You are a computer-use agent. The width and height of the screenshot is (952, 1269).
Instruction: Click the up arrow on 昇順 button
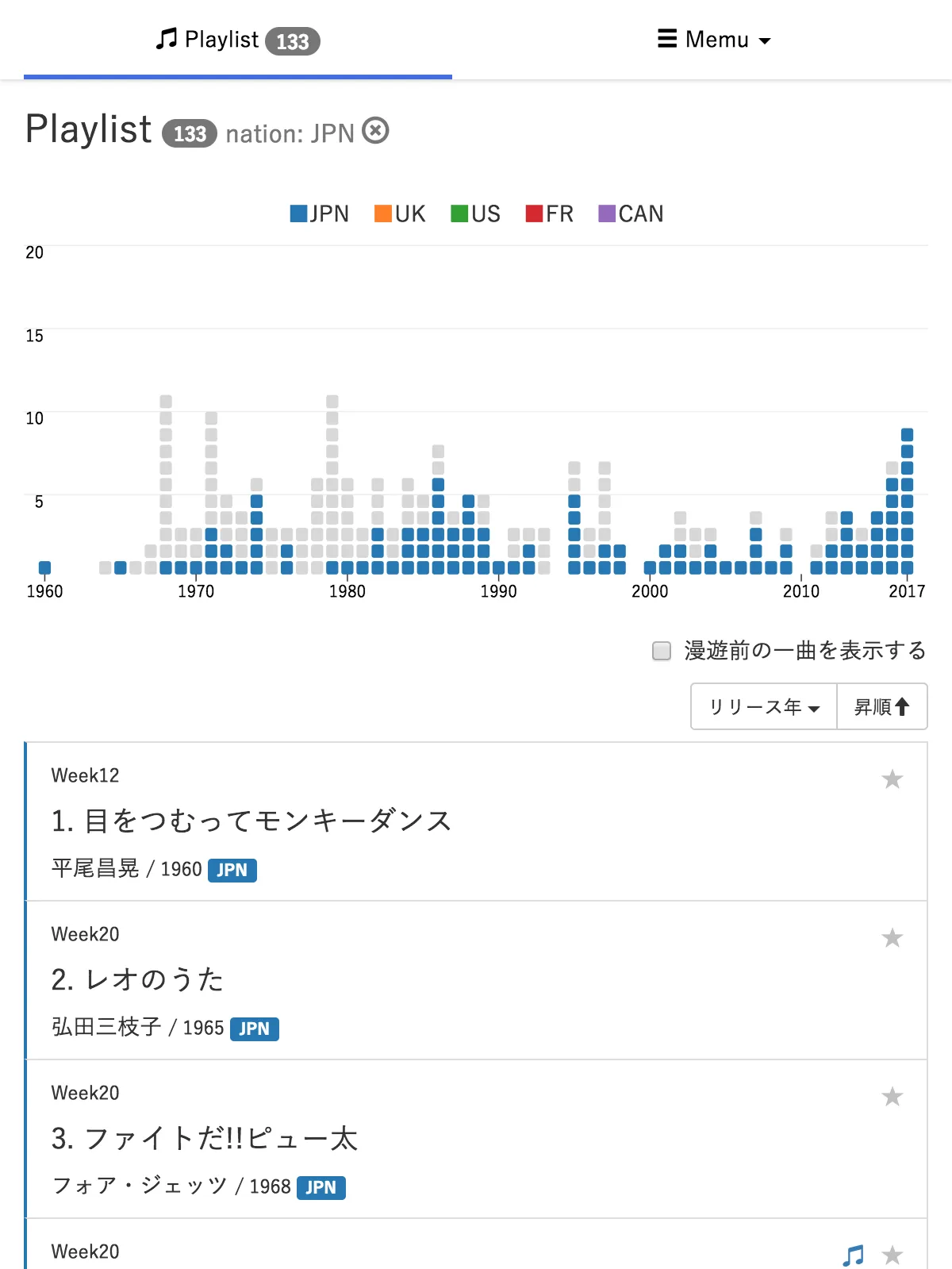tap(902, 706)
